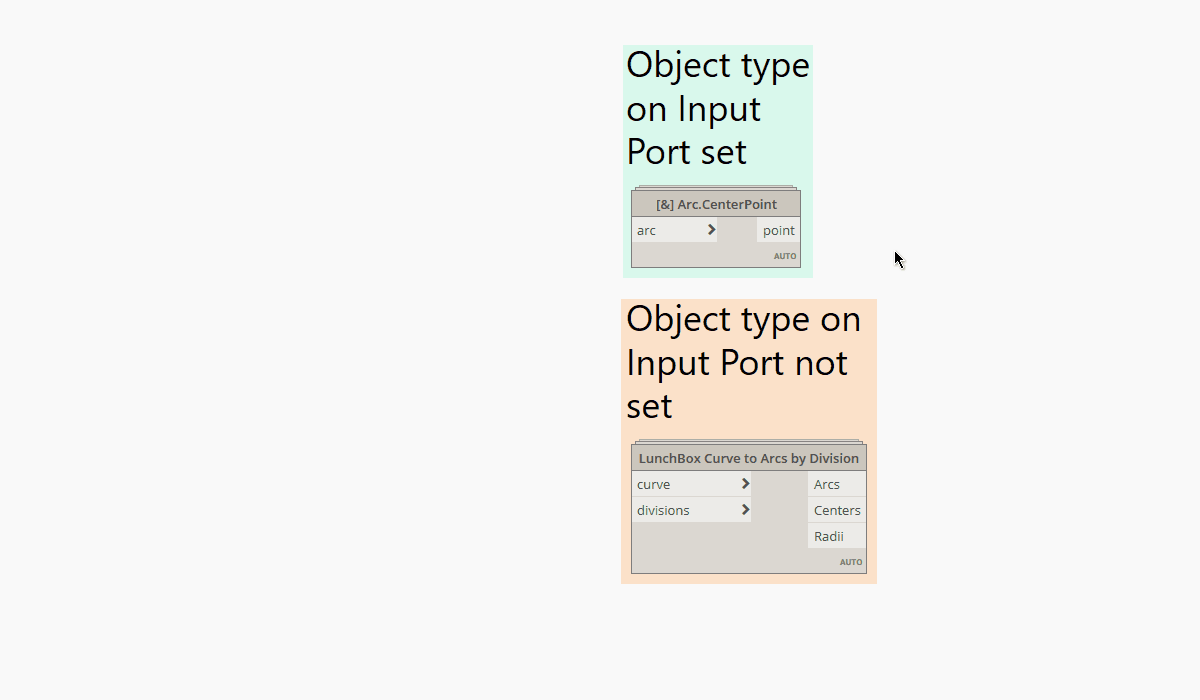Click the Radii output label
Screen dimensions: 1200x700
[831, 536]
